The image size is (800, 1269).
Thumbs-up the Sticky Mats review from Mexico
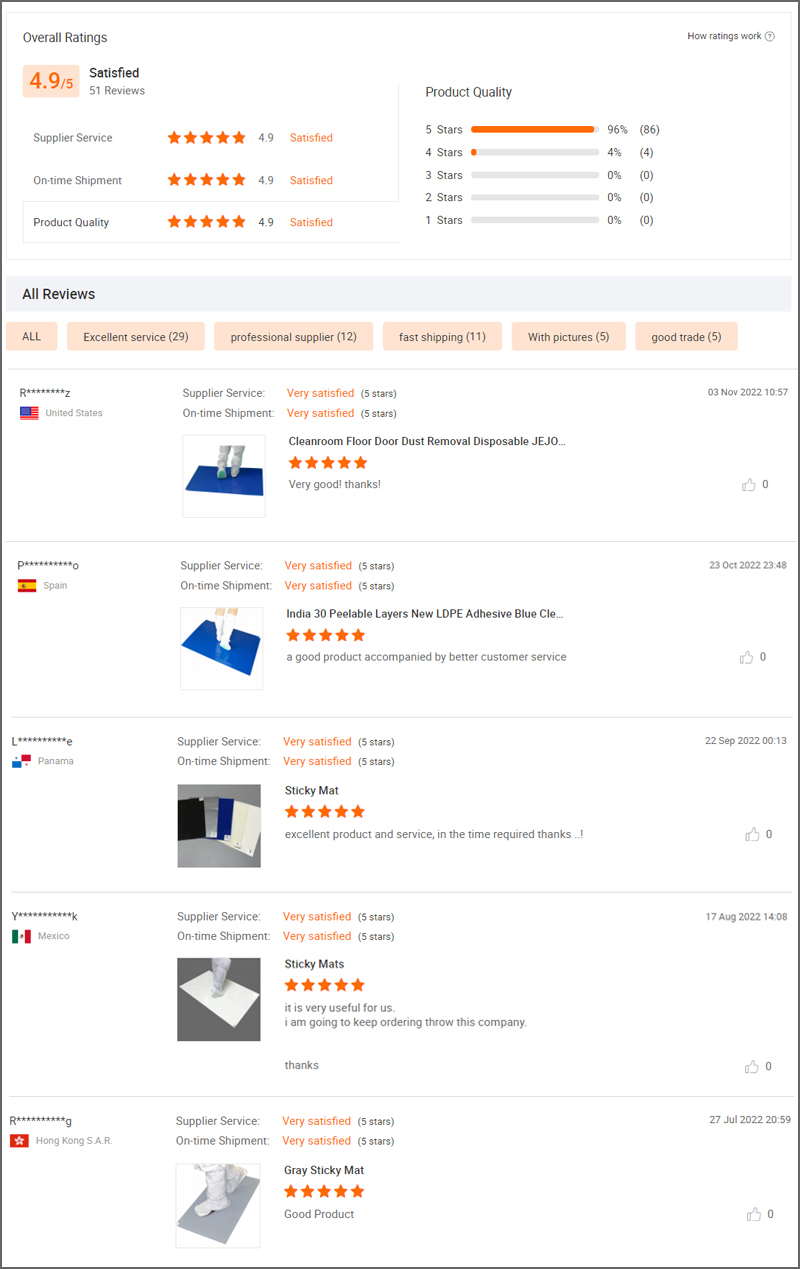click(x=752, y=1066)
